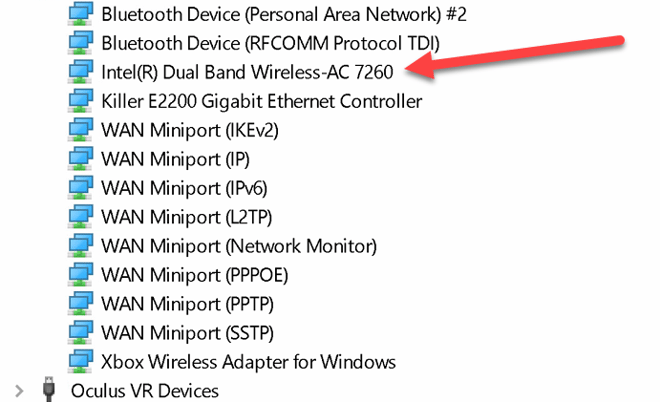
Task: Select WAN Miniport (PPTP) entry
Action: click(x=187, y=304)
